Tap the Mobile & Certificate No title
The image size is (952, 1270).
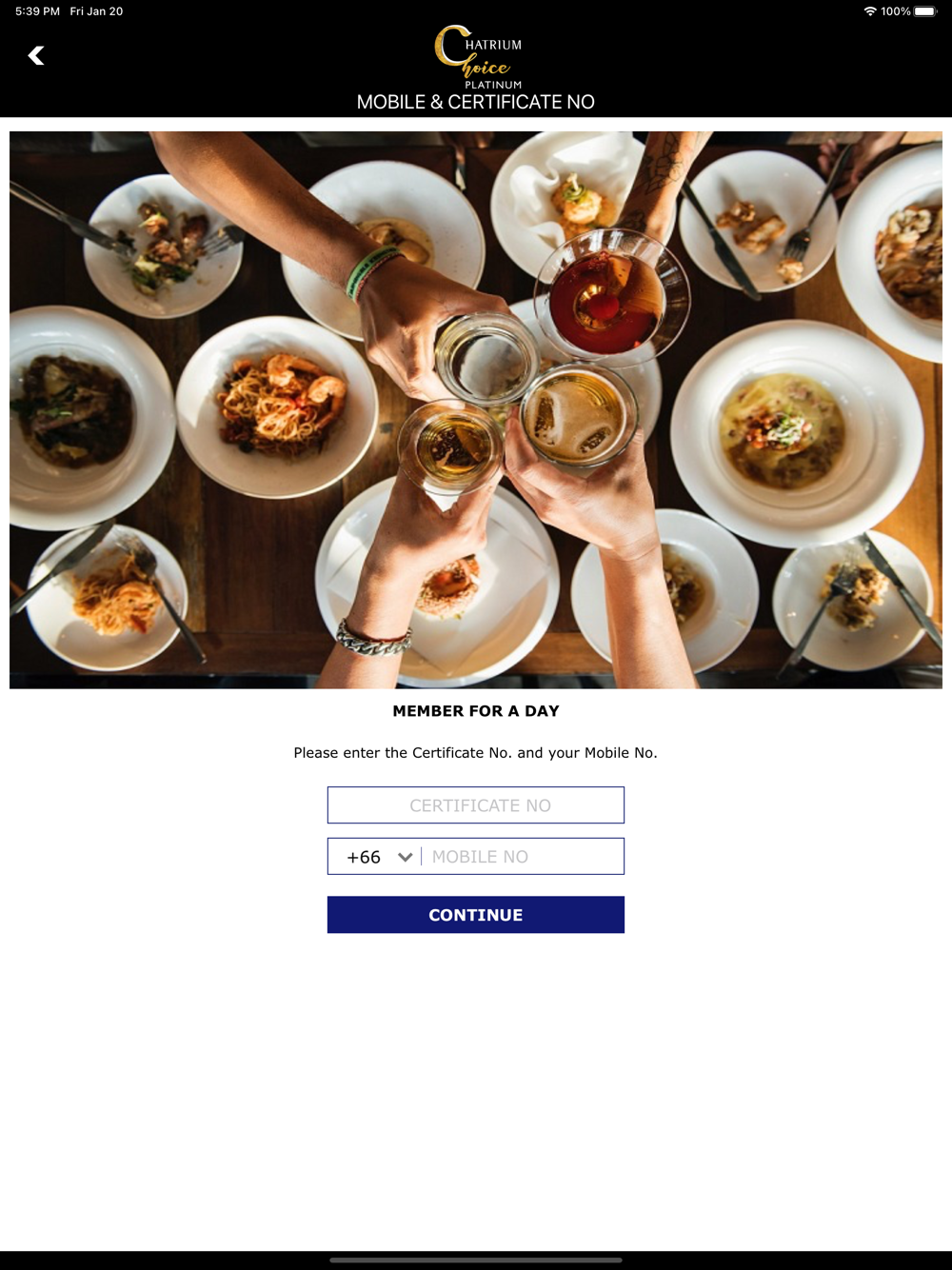[476, 102]
